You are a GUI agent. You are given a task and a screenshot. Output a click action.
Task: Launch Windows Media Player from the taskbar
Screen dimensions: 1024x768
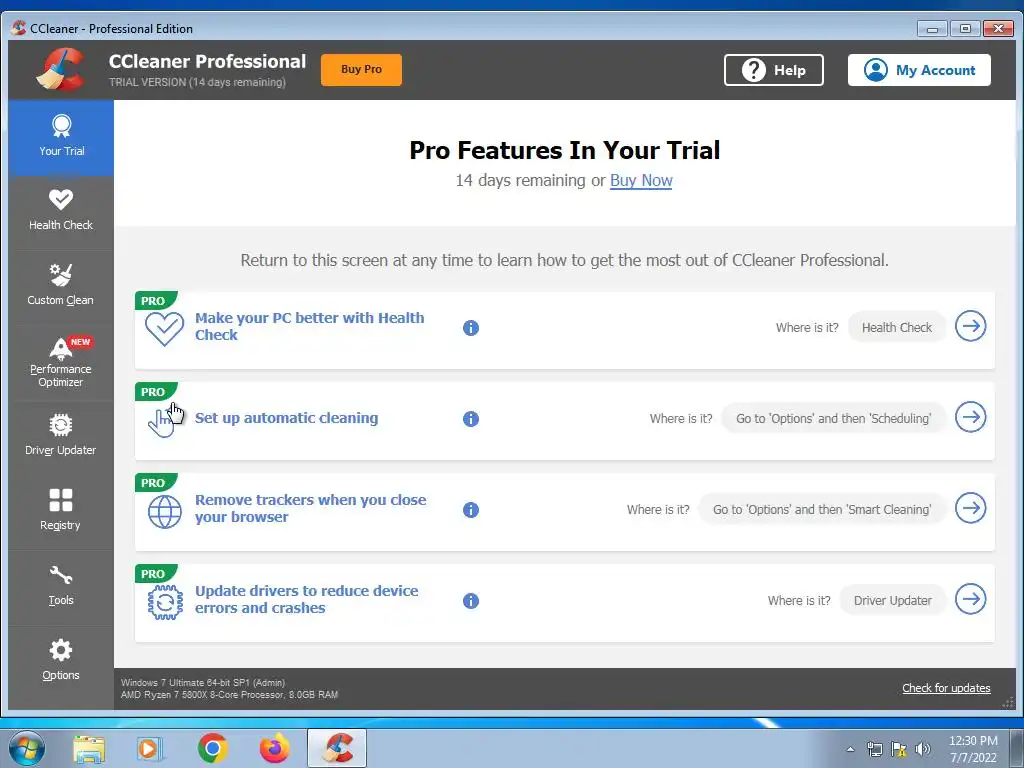point(150,748)
